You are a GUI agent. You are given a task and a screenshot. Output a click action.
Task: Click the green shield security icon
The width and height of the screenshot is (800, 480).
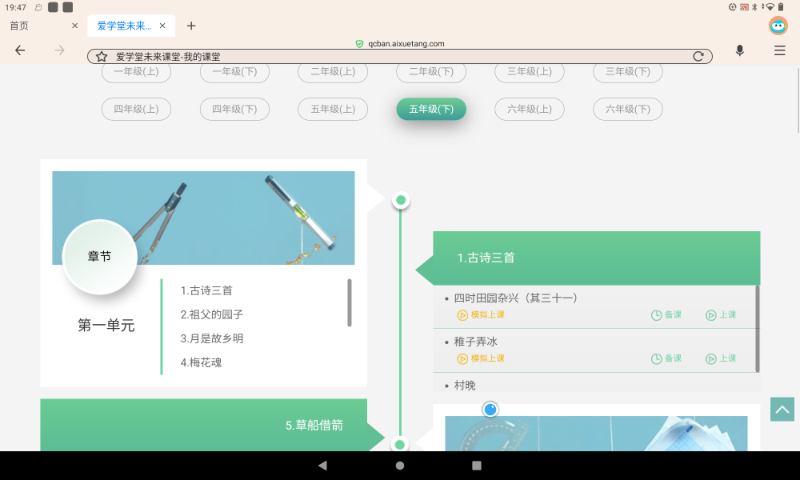(x=359, y=44)
